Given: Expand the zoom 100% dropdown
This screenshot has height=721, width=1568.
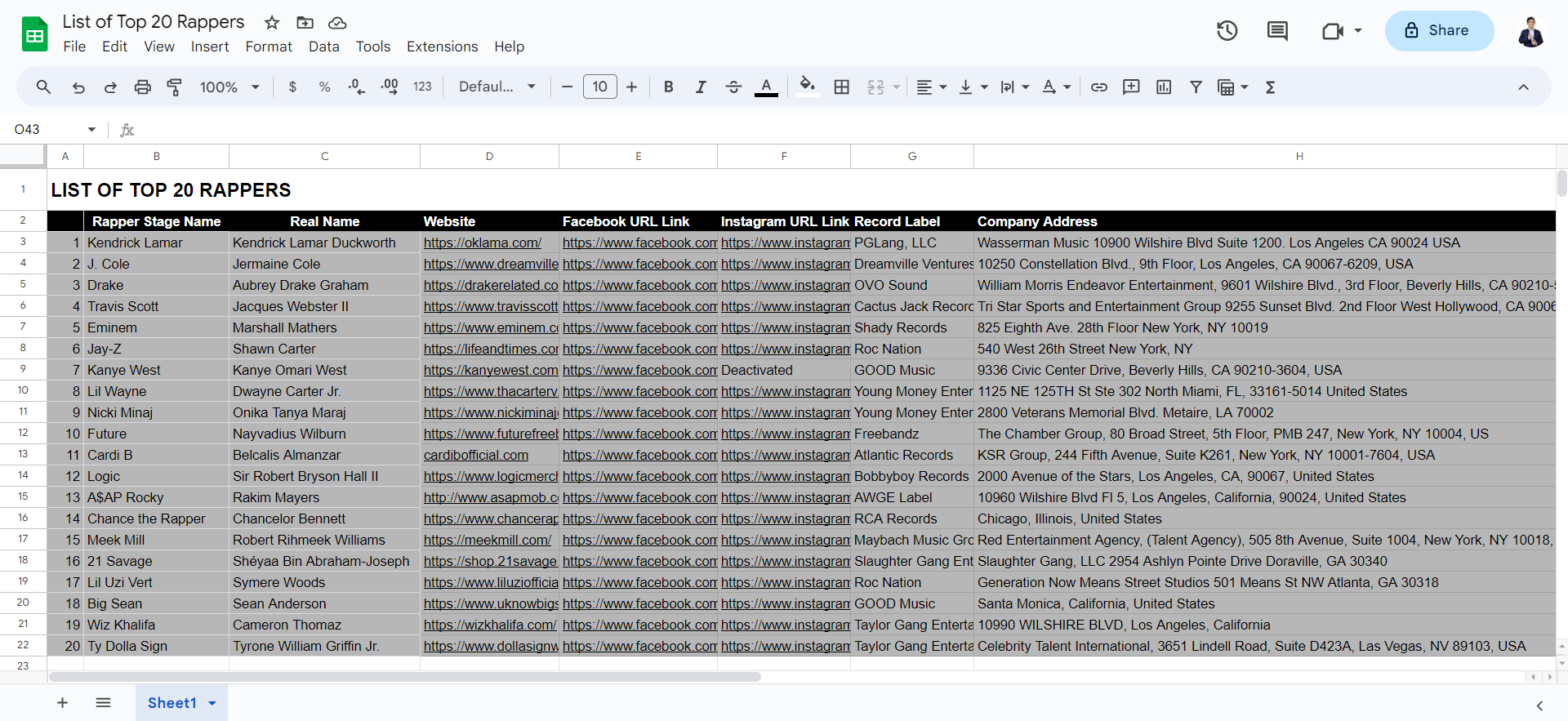Looking at the screenshot, I should coord(229,87).
